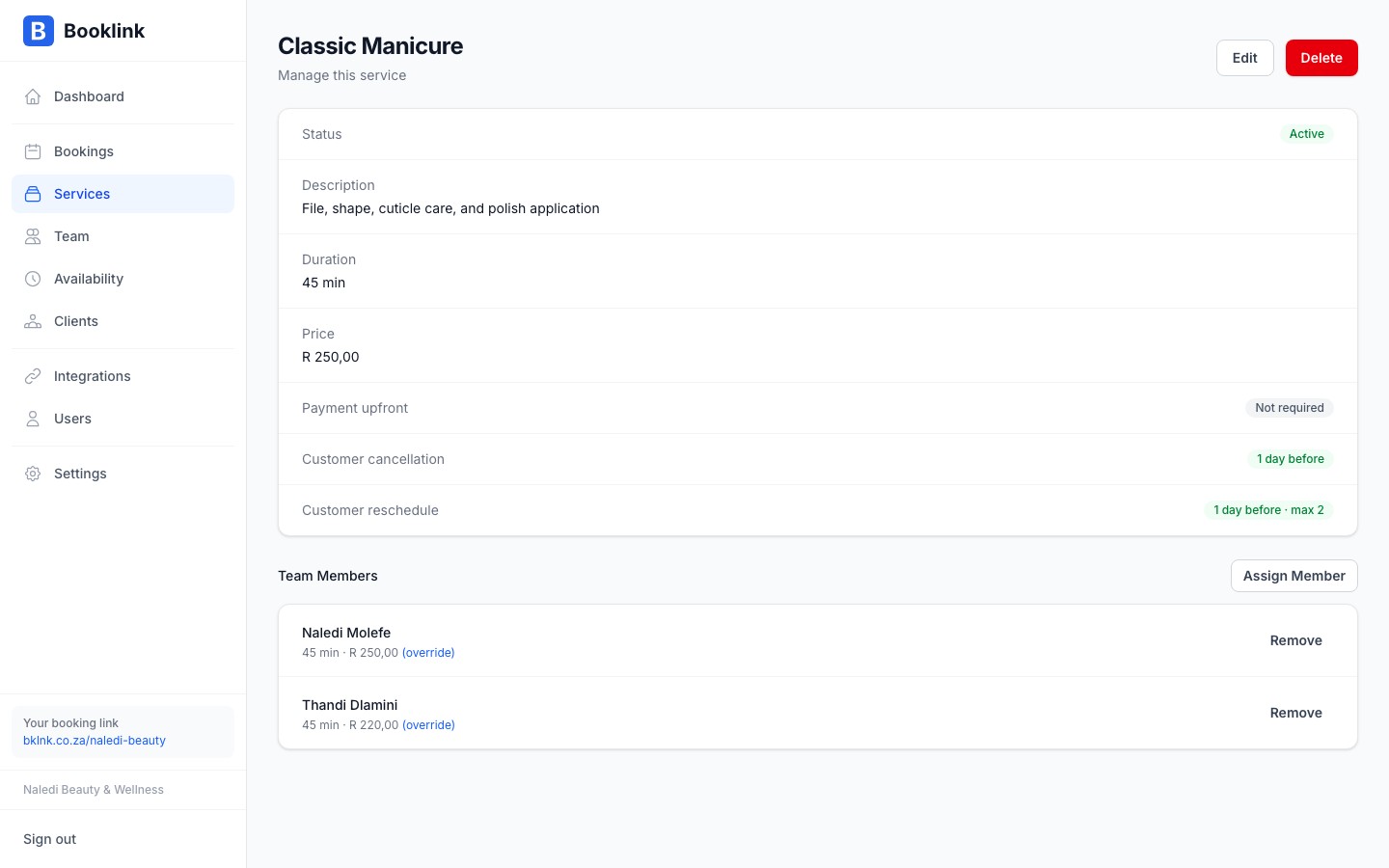
Task: Click the Not required payment badge
Action: [1290, 408]
